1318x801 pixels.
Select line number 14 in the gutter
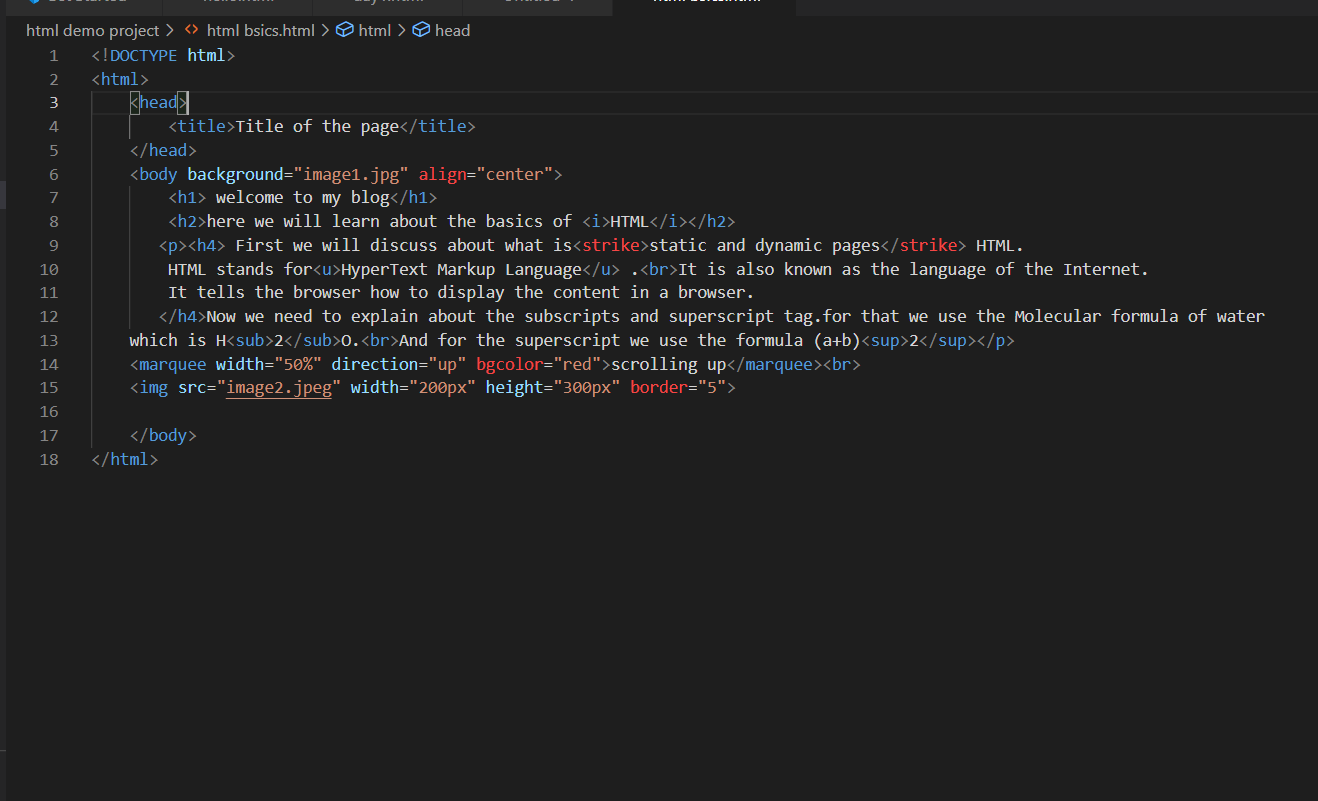(49, 364)
